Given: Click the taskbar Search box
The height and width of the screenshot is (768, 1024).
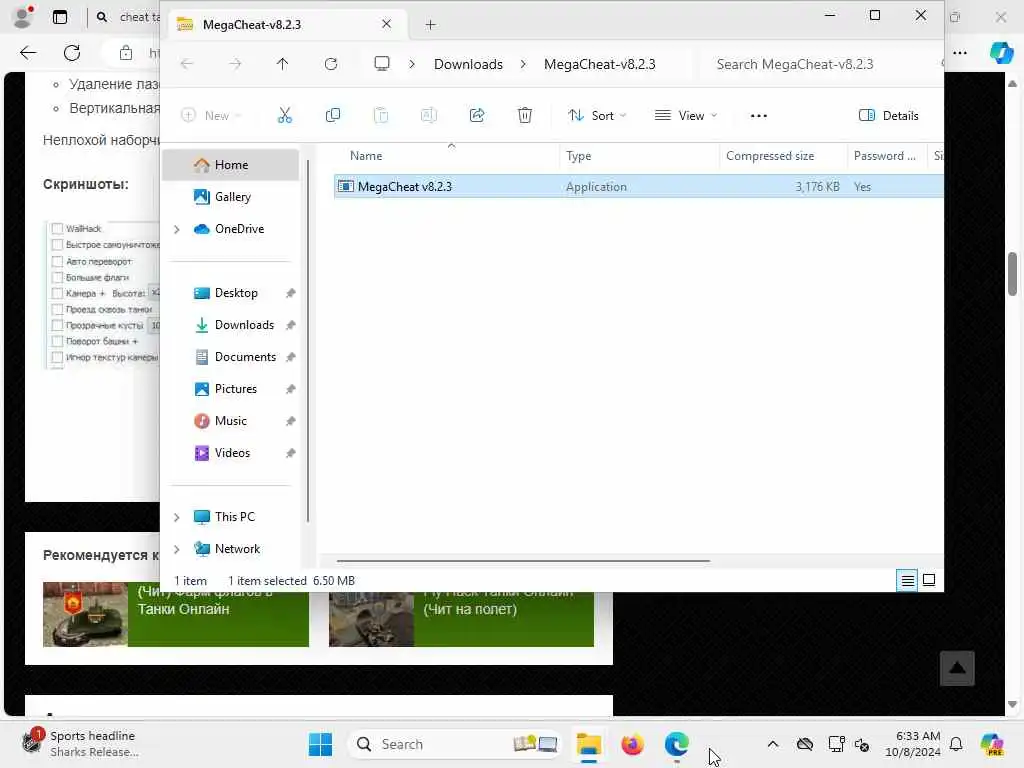Looking at the screenshot, I should [x=456, y=744].
